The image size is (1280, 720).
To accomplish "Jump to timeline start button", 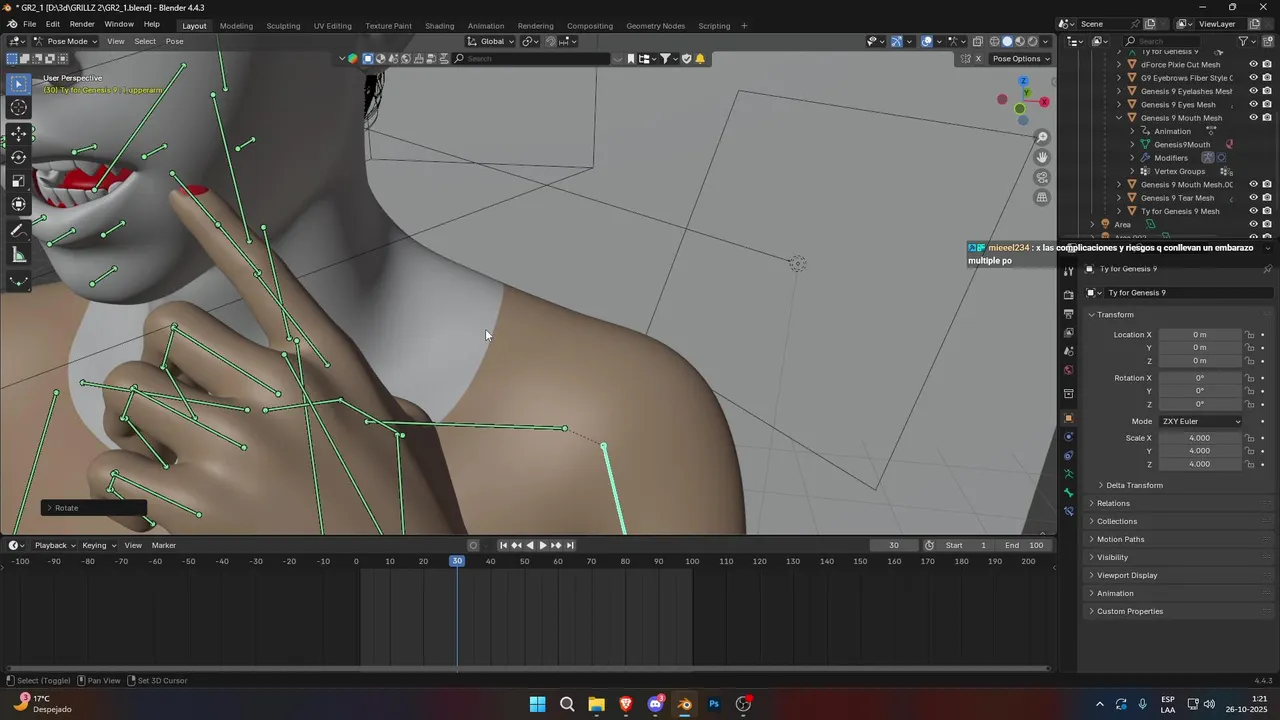I will (503, 545).
